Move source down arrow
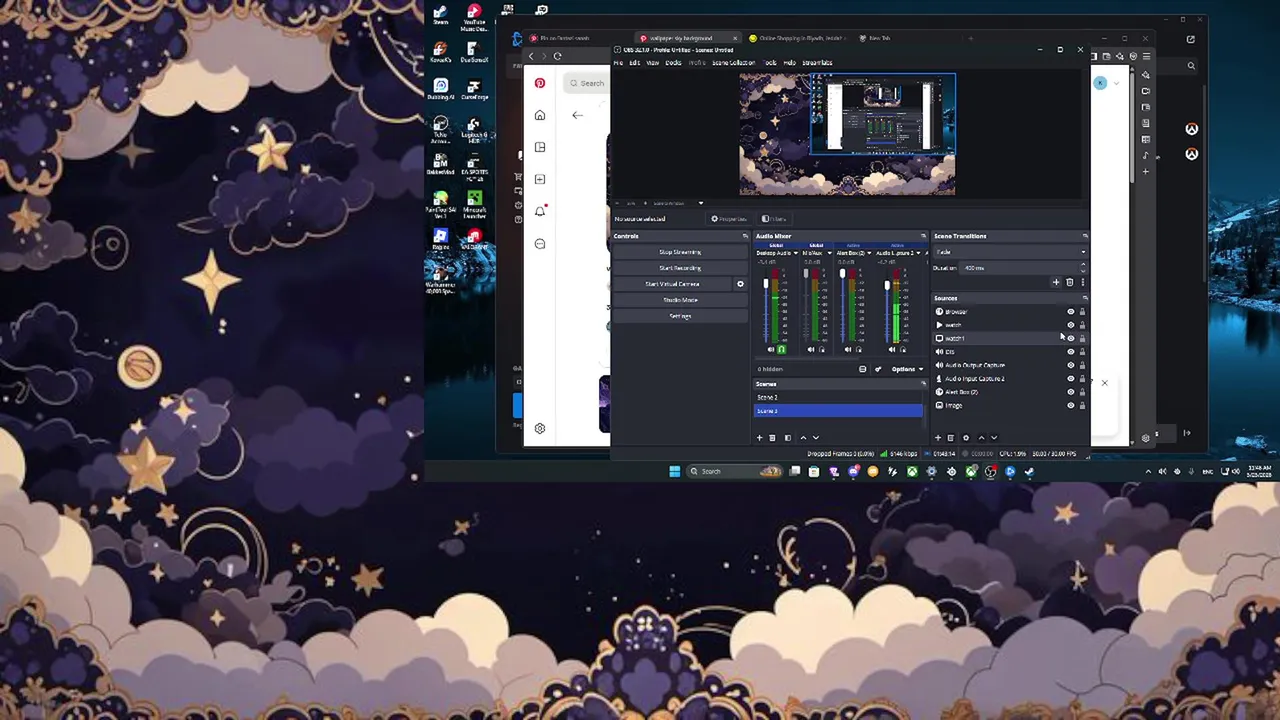This screenshot has width=1280, height=720. (993, 438)
